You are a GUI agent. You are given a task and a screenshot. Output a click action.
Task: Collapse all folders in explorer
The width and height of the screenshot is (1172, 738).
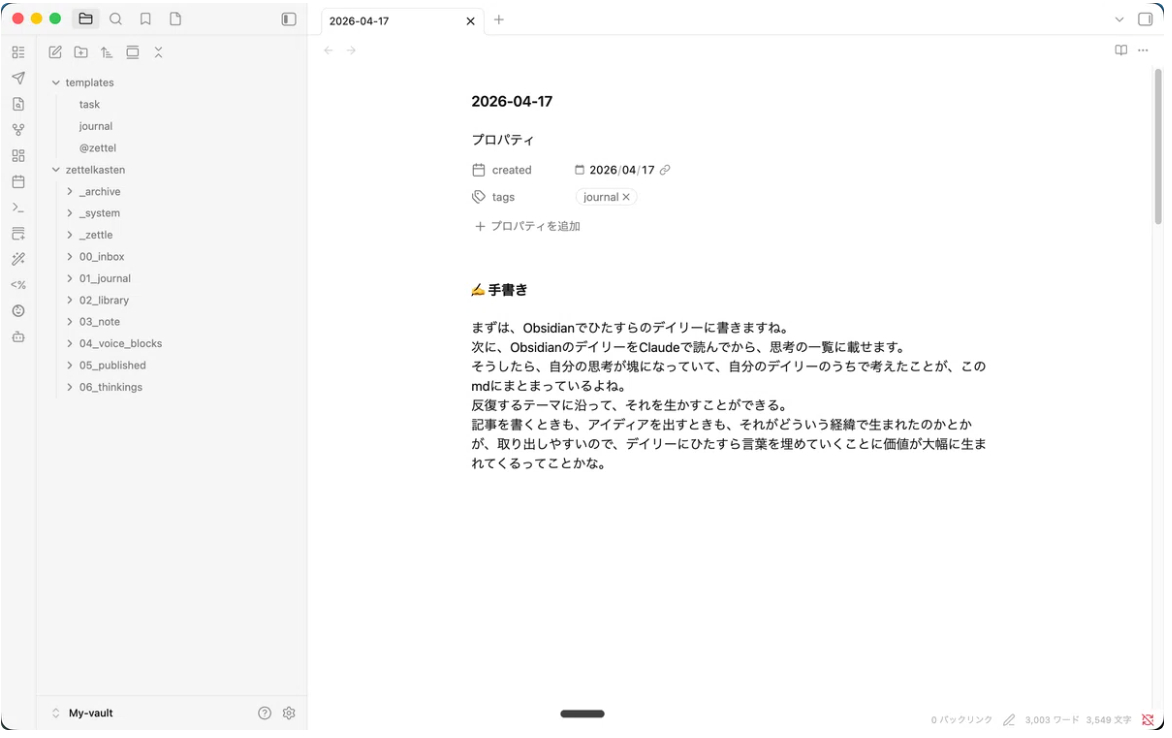pos(158,52)
